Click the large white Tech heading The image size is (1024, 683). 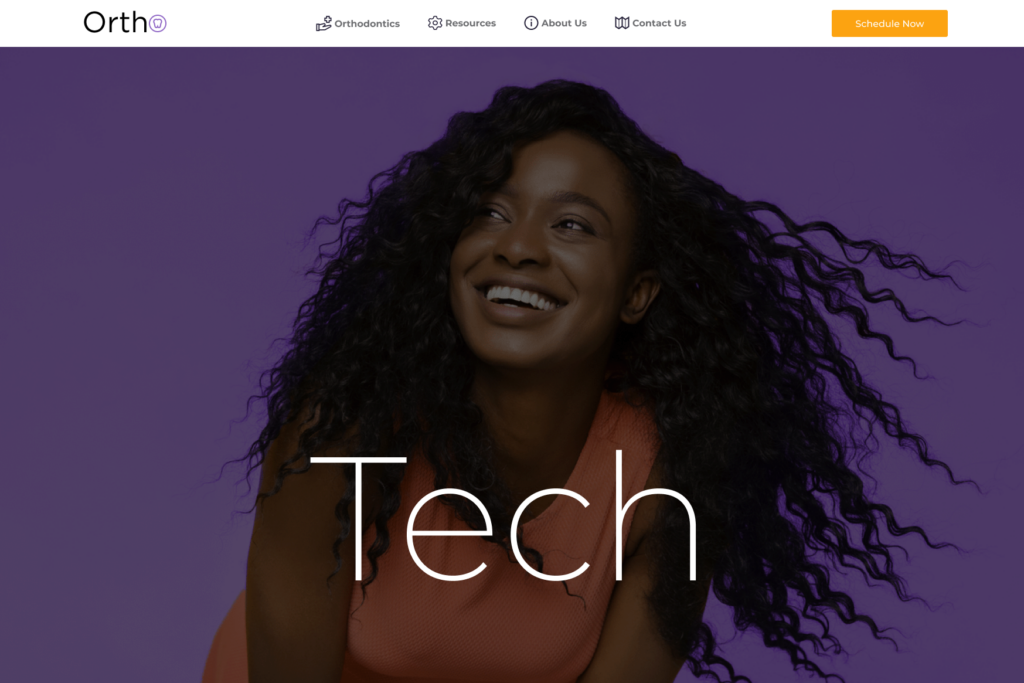pyautogui.click(x=504, y=516)
